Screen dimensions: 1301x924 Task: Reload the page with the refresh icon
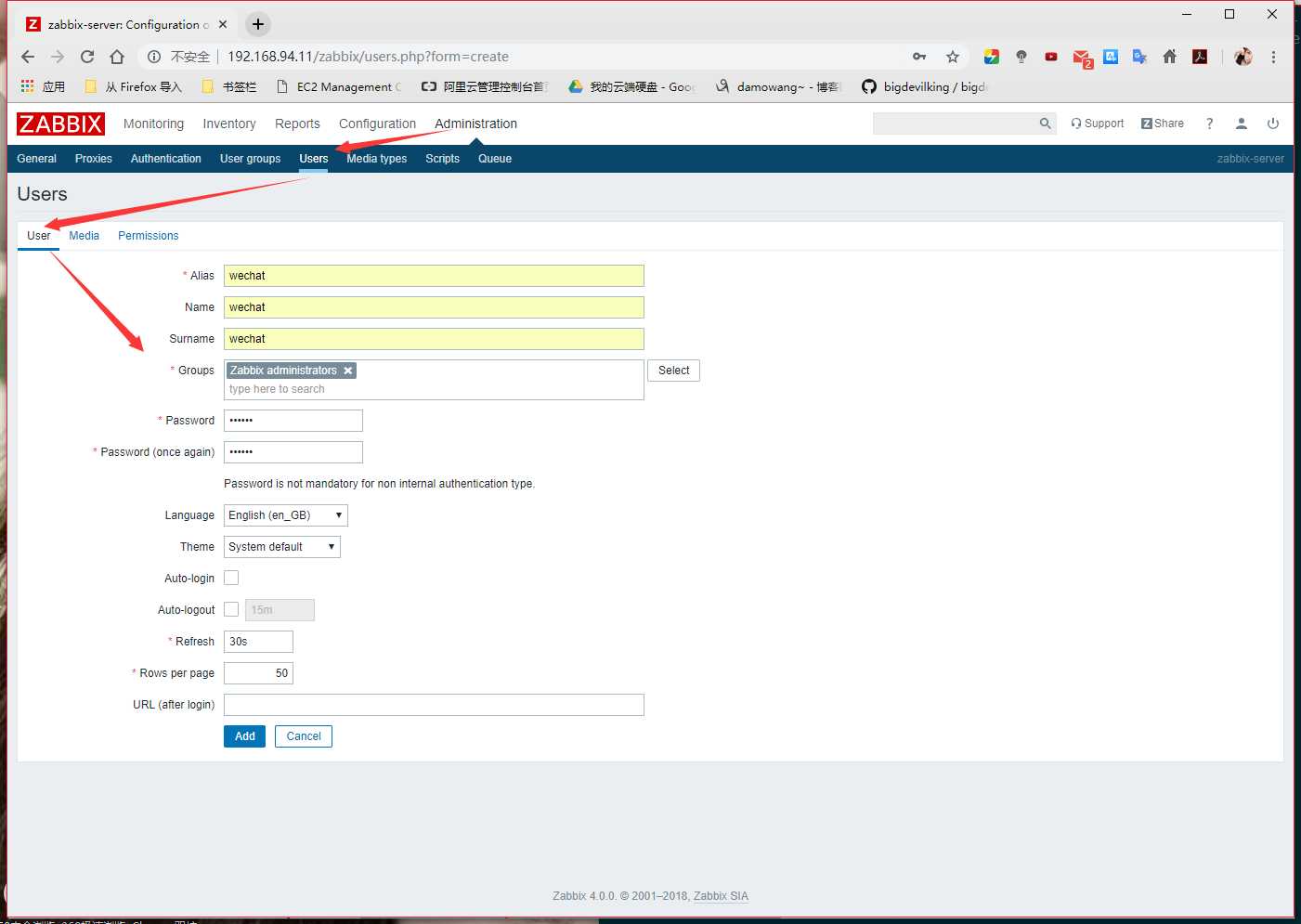pyautogui.click(x=87, y=57)
